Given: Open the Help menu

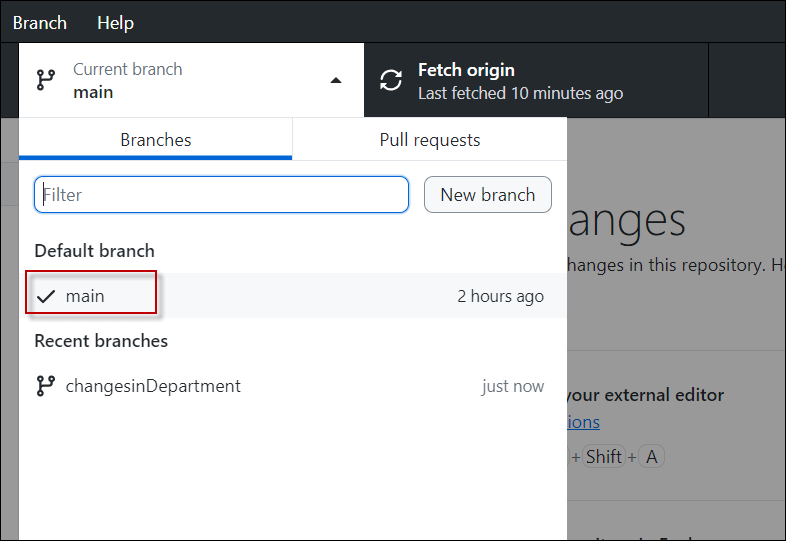Looking at the screenshot, I should tap(115, 22).
